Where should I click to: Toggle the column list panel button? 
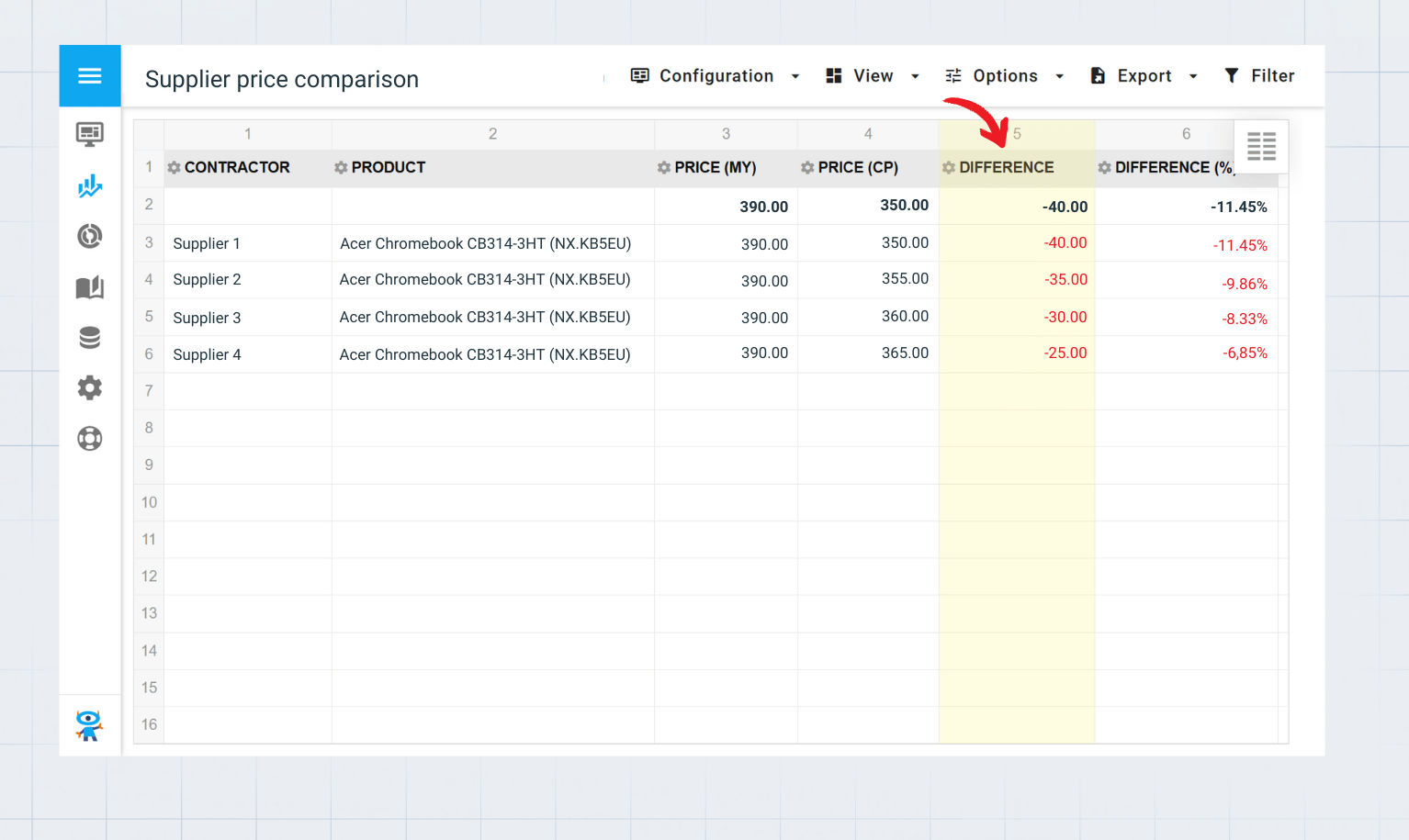1261,146
